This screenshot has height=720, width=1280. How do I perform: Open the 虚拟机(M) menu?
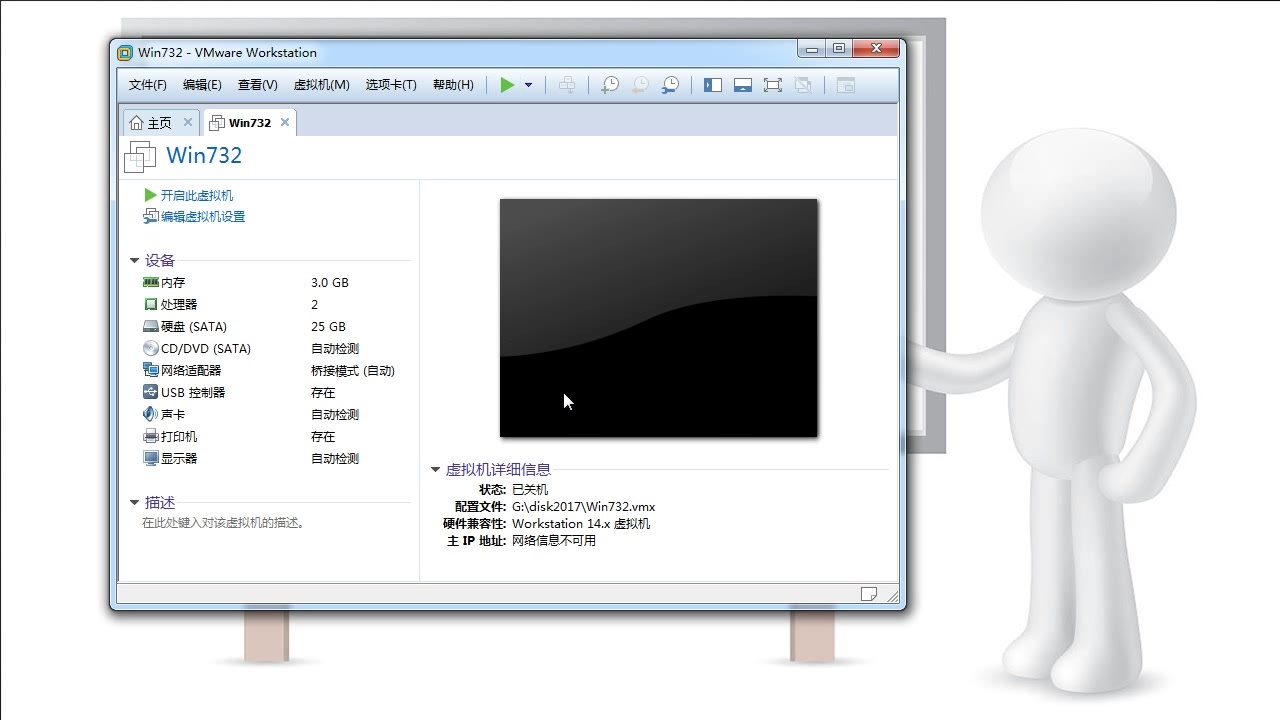(x=322, y=85)
